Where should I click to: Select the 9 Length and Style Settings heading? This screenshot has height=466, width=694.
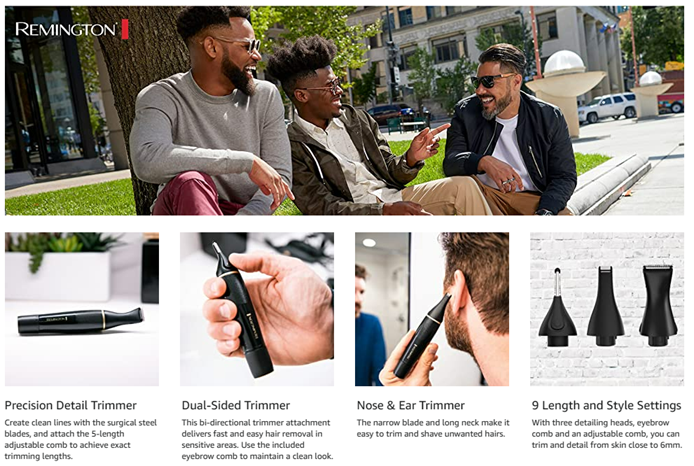(606, 405)
